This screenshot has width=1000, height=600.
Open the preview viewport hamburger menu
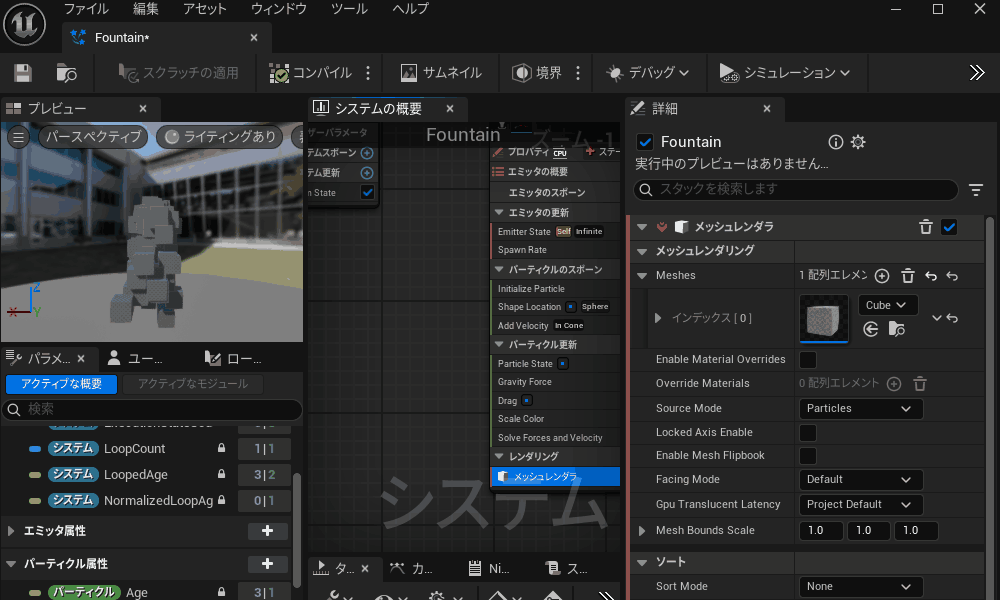[18, 137]
